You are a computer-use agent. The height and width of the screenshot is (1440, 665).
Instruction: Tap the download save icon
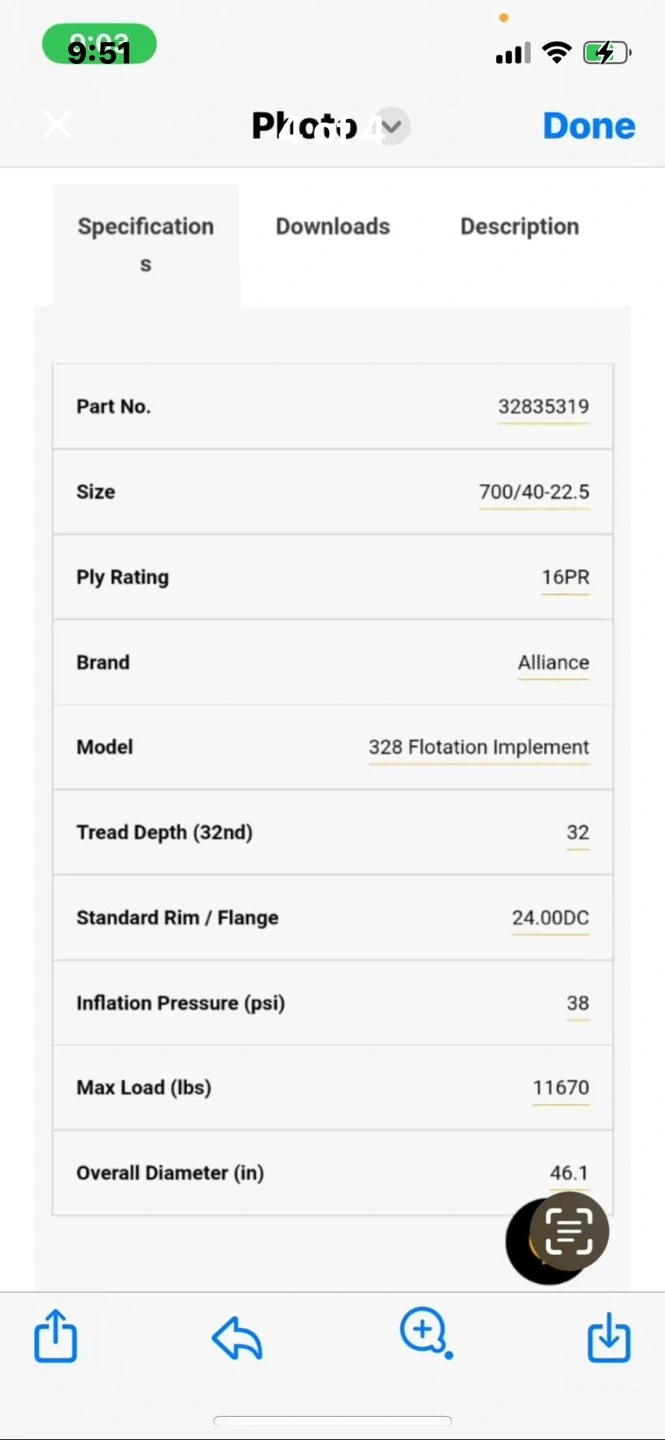tap(609, 1337)
